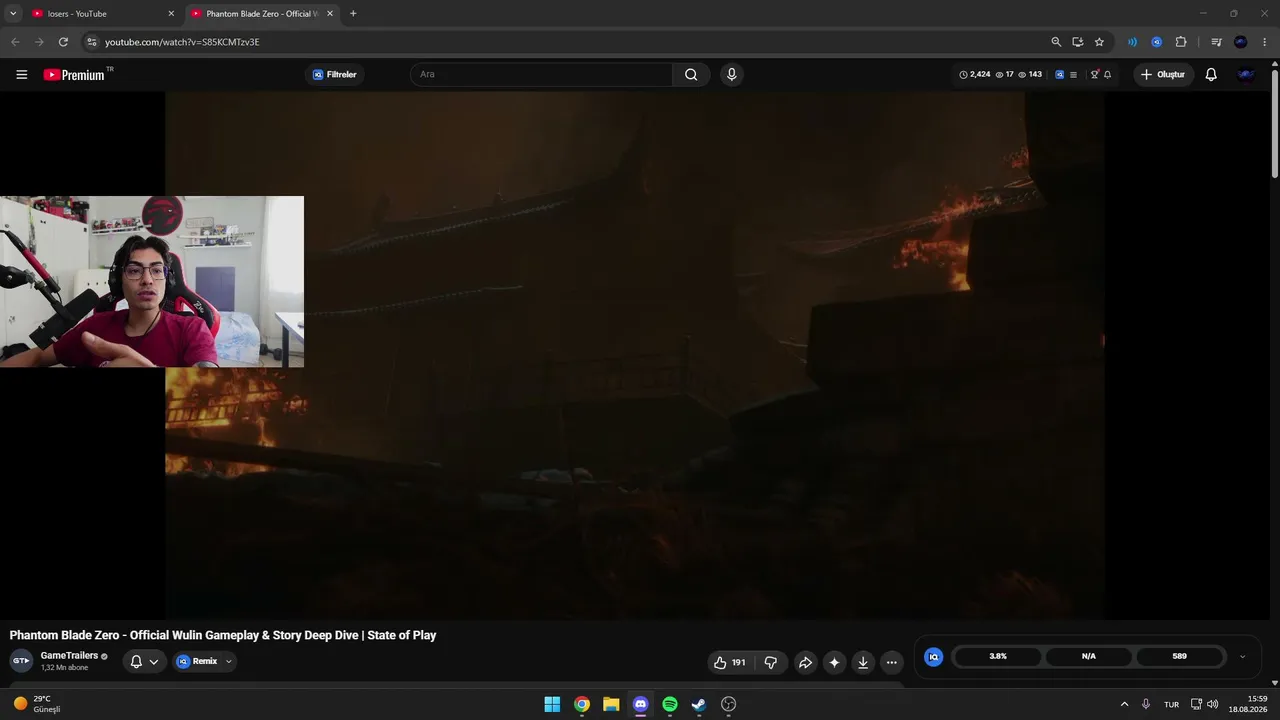Open a new browser tab
This screenshot has height=720, width=1280.
(x=353, y=14)
